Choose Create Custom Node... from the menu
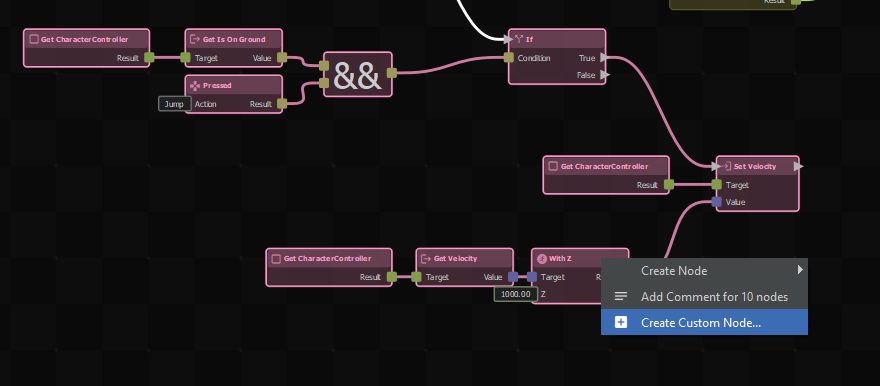Viewport: 880px width, 386px height. tap(704, 322)
